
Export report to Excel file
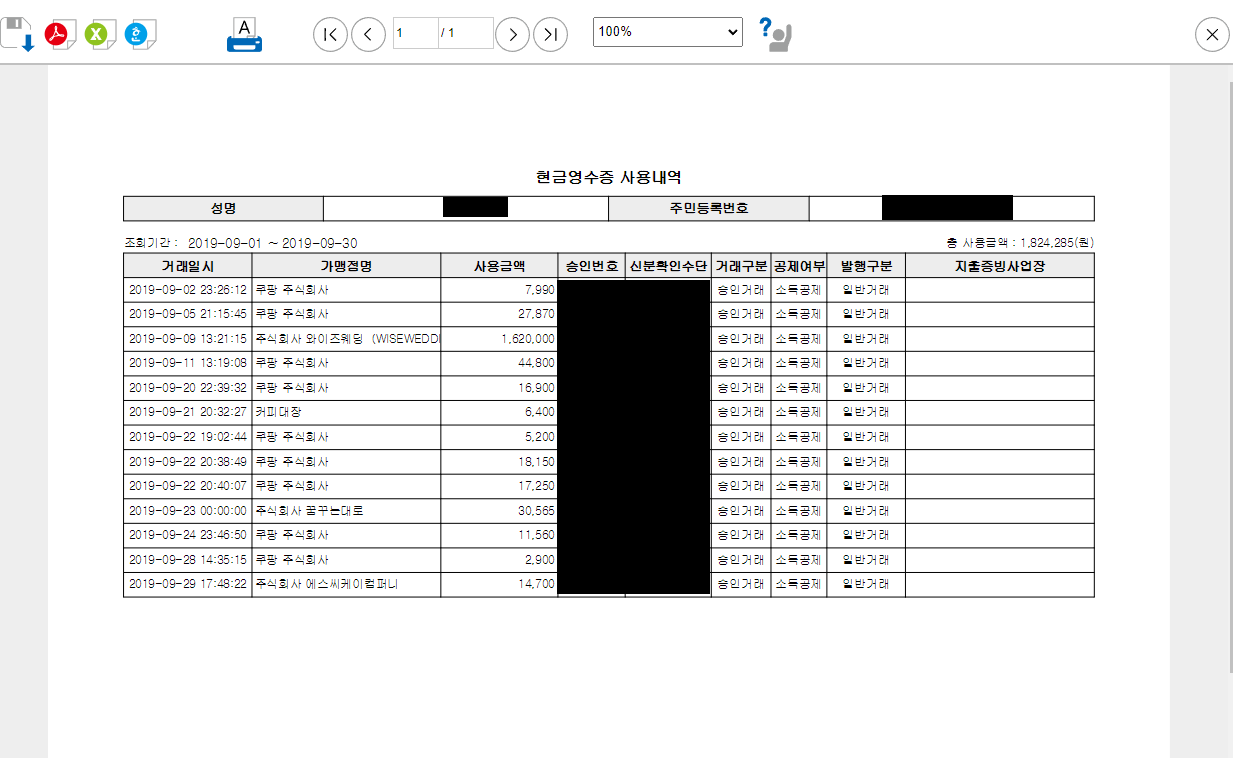tap(99, 34)
